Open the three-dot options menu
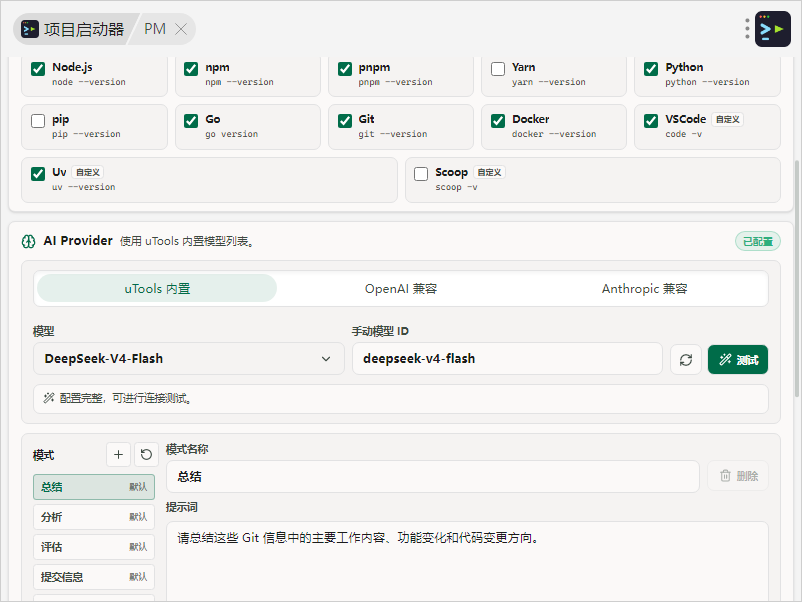This screenshot has height=602, width=802. (747, 29)
